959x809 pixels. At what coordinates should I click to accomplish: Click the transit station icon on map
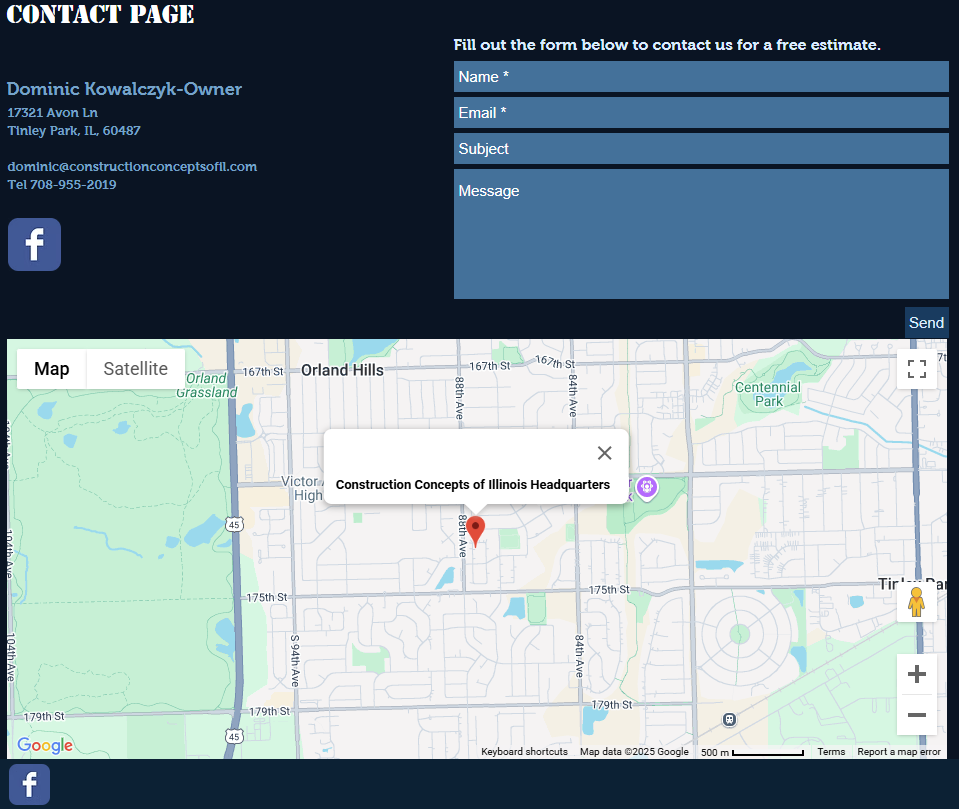[729, 719]
